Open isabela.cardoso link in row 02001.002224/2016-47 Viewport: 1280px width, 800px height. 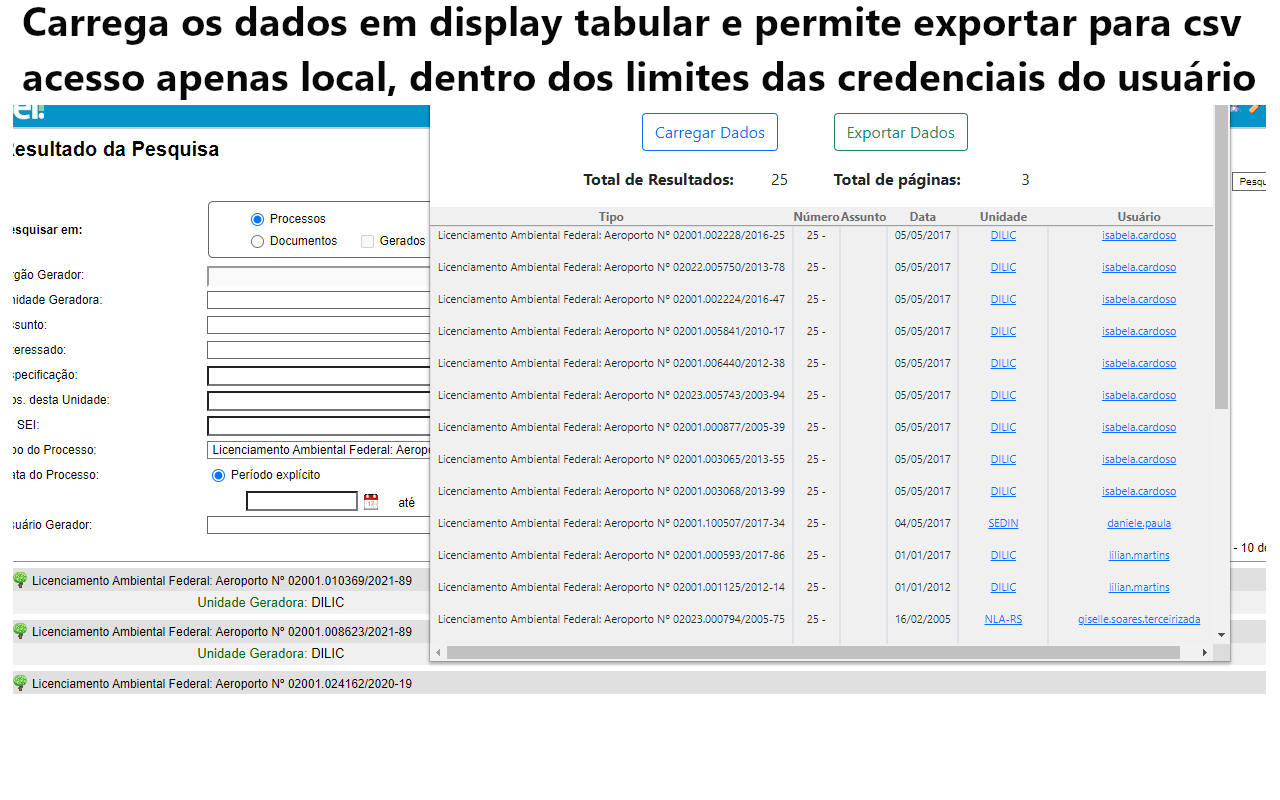[1139, 299]
